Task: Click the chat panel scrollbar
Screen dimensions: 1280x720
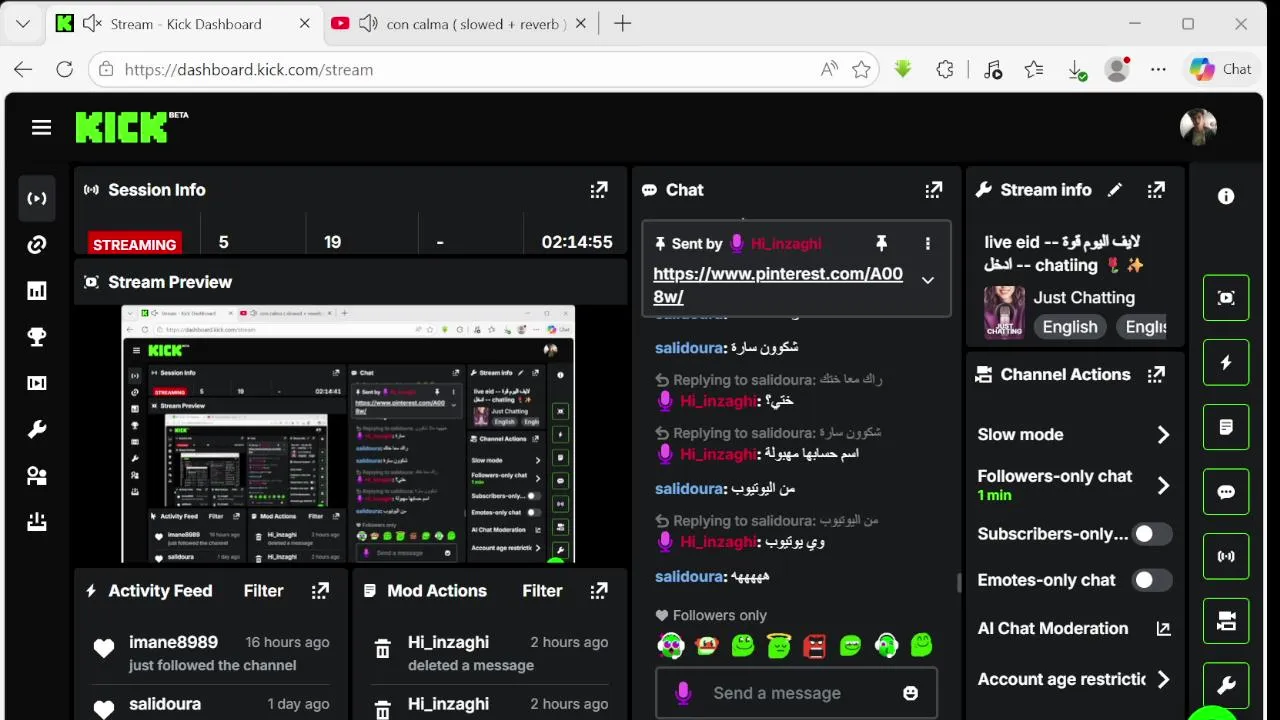Action: tap(959, 583)
